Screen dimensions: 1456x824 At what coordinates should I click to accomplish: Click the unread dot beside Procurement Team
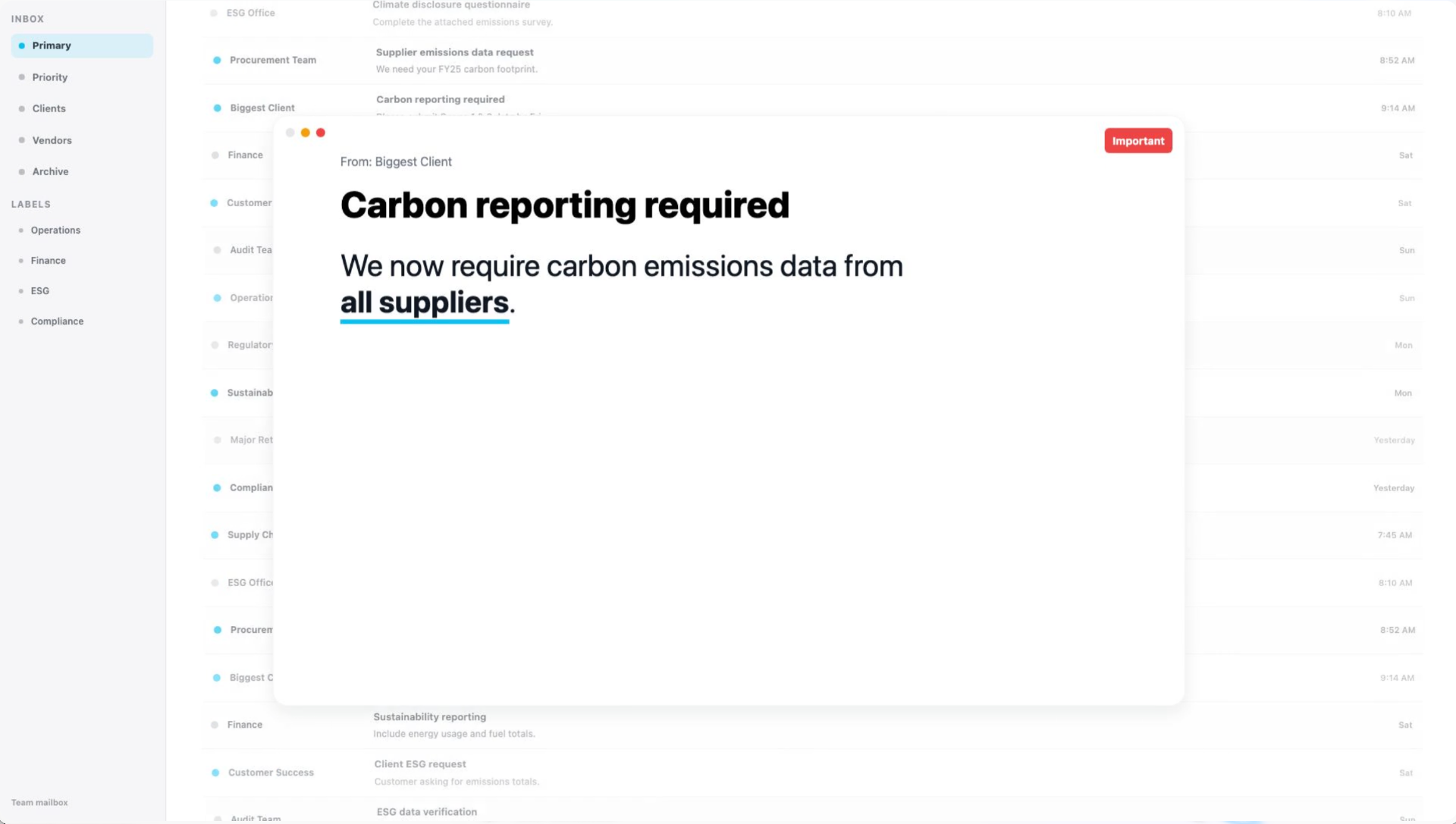pyautogui.click(x=217, y=61)
